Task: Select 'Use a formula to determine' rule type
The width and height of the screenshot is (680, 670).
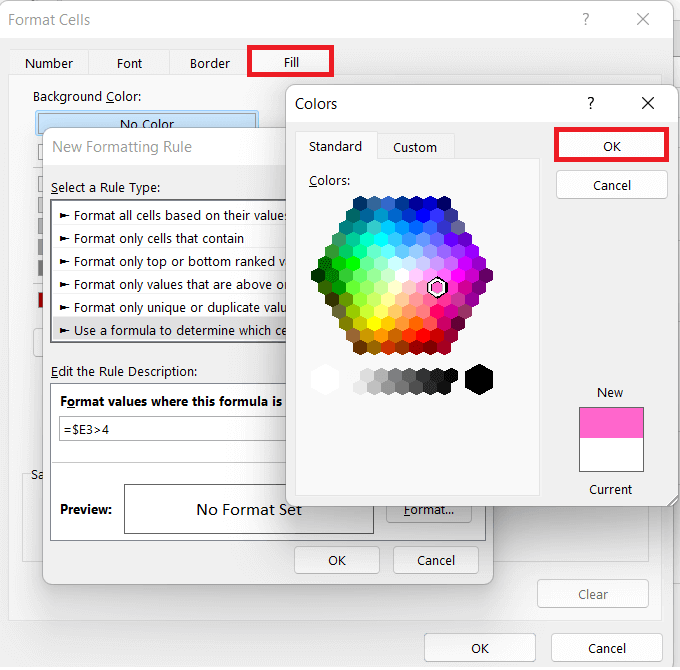Action: (x=170, y=330)
